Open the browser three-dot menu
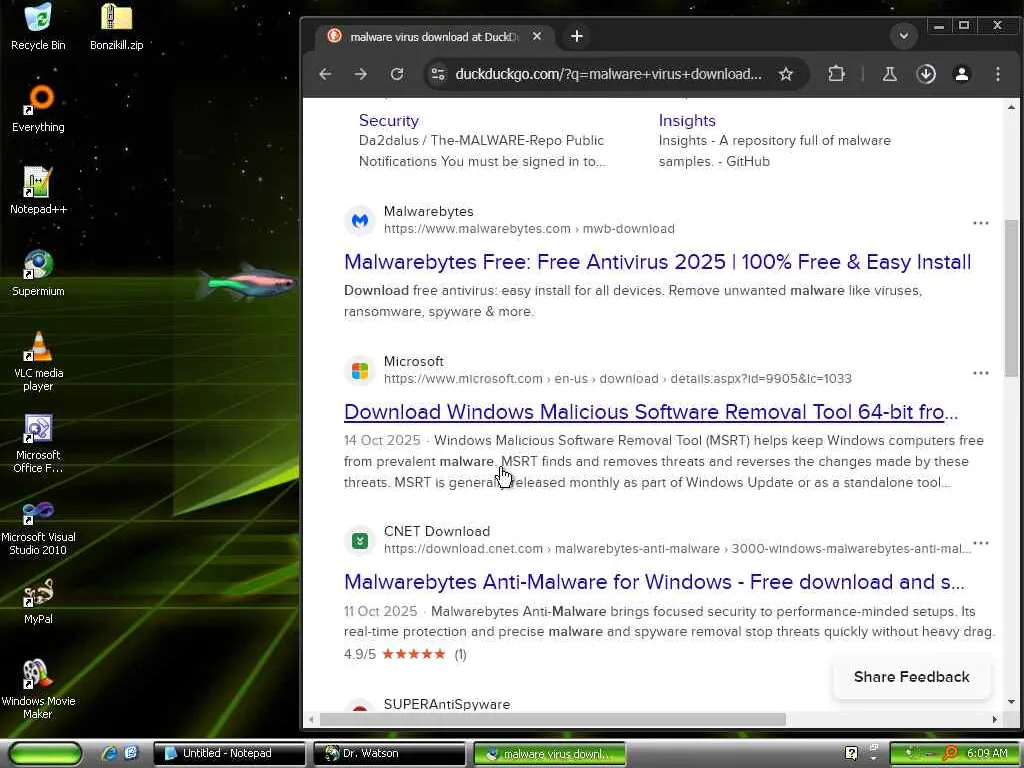The image size is (1024, 768). click(998, 74)
